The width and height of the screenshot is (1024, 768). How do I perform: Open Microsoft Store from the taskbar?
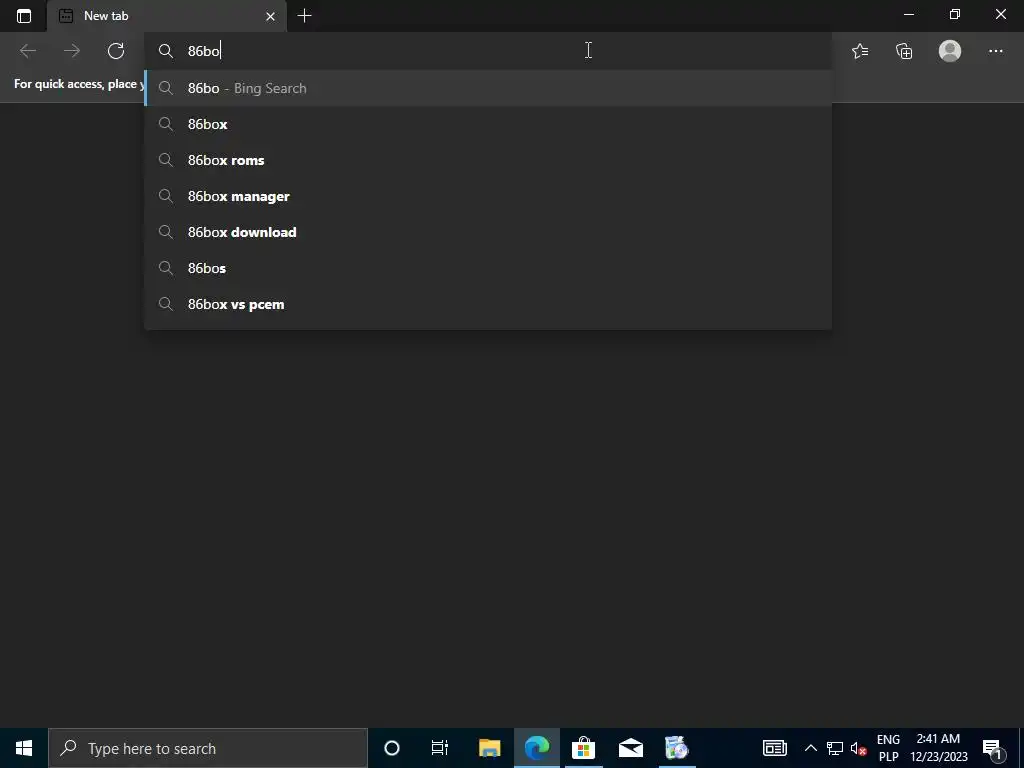(x=583, y=748)
